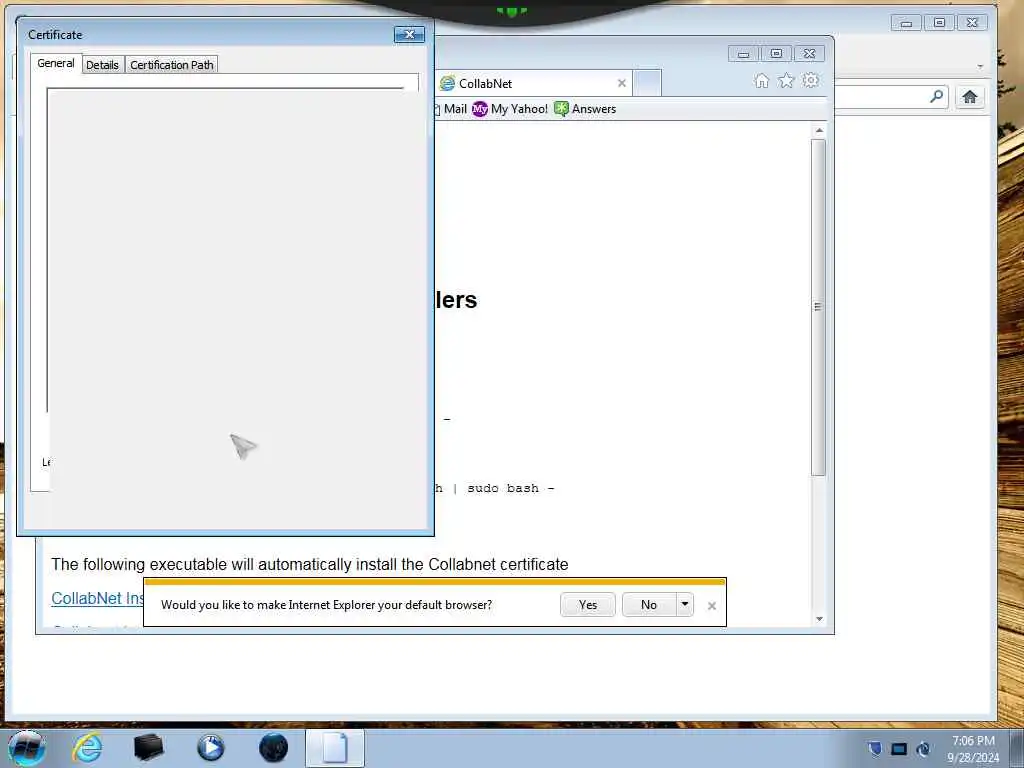
Task: Open the My Yahoo! favorites link
Action: click(x=510, y=109)
